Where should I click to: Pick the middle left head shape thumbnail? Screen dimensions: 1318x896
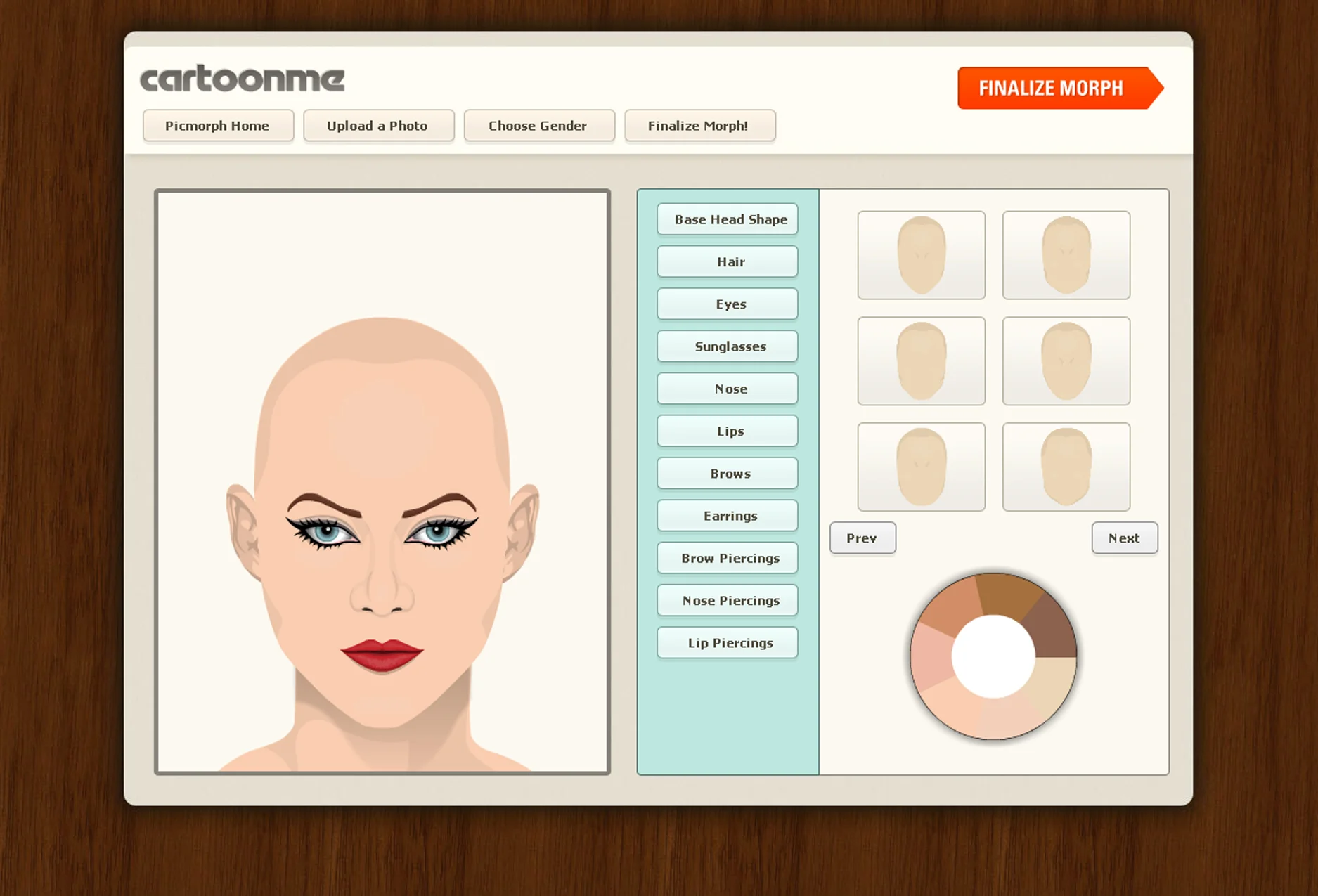tap(922, 361)
